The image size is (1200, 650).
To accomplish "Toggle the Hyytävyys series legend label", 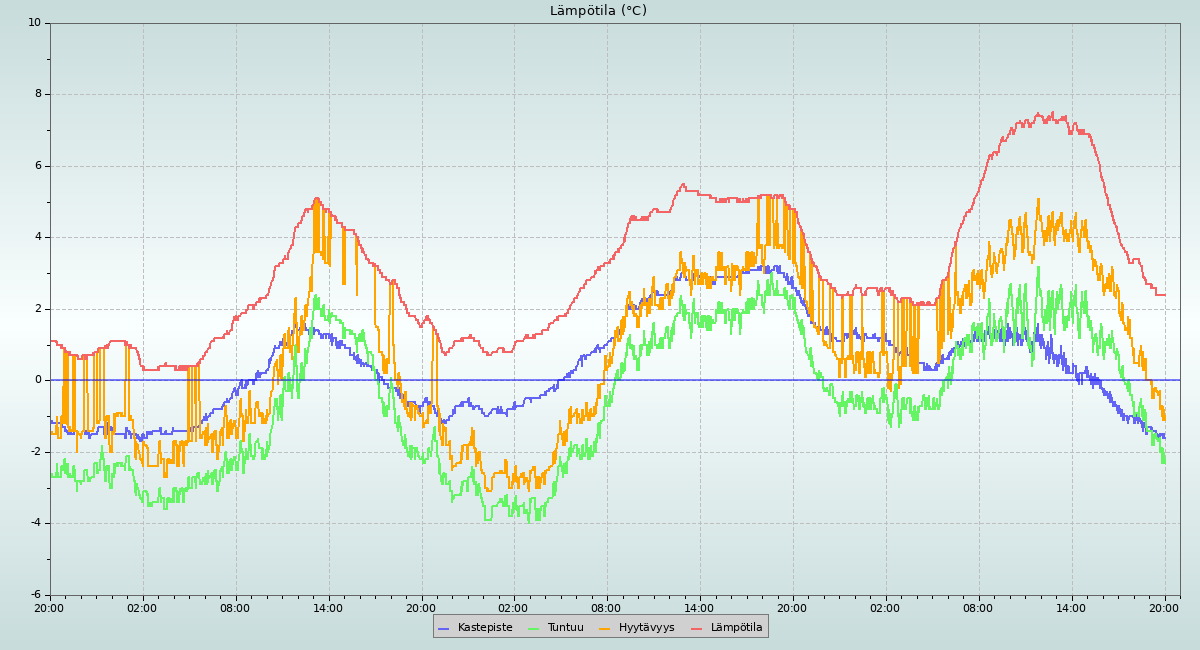I will click(x=646, y=628).
